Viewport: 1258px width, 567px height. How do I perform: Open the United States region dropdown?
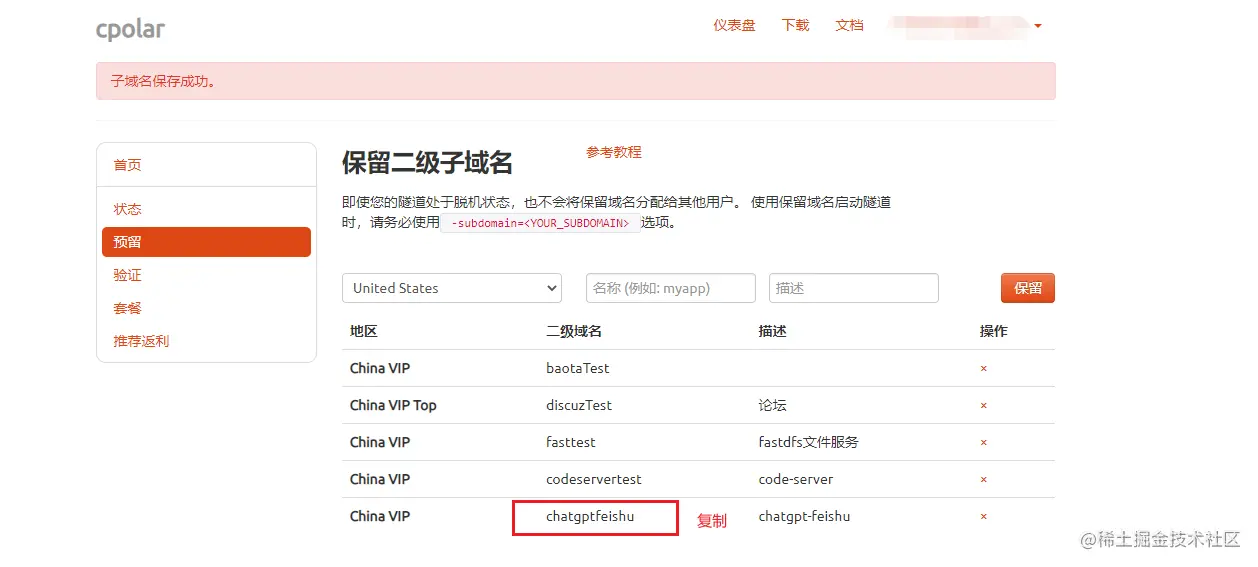[x=452, y=288]
